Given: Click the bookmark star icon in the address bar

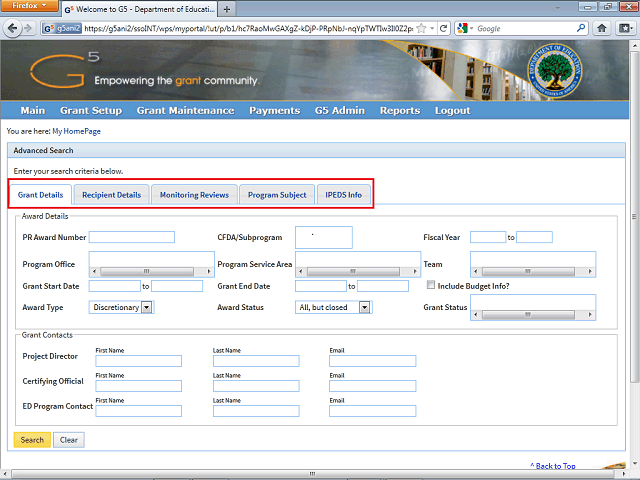Looking at the screenshot, I should [x=422, y=28].
